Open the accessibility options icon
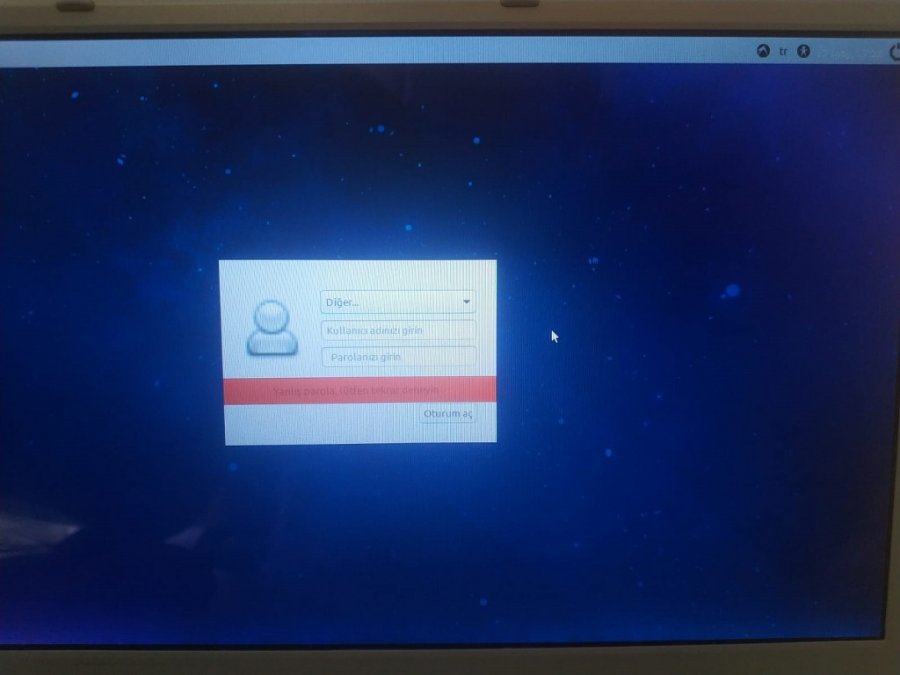Screen dimensions: 900x675 click(804, 51)
